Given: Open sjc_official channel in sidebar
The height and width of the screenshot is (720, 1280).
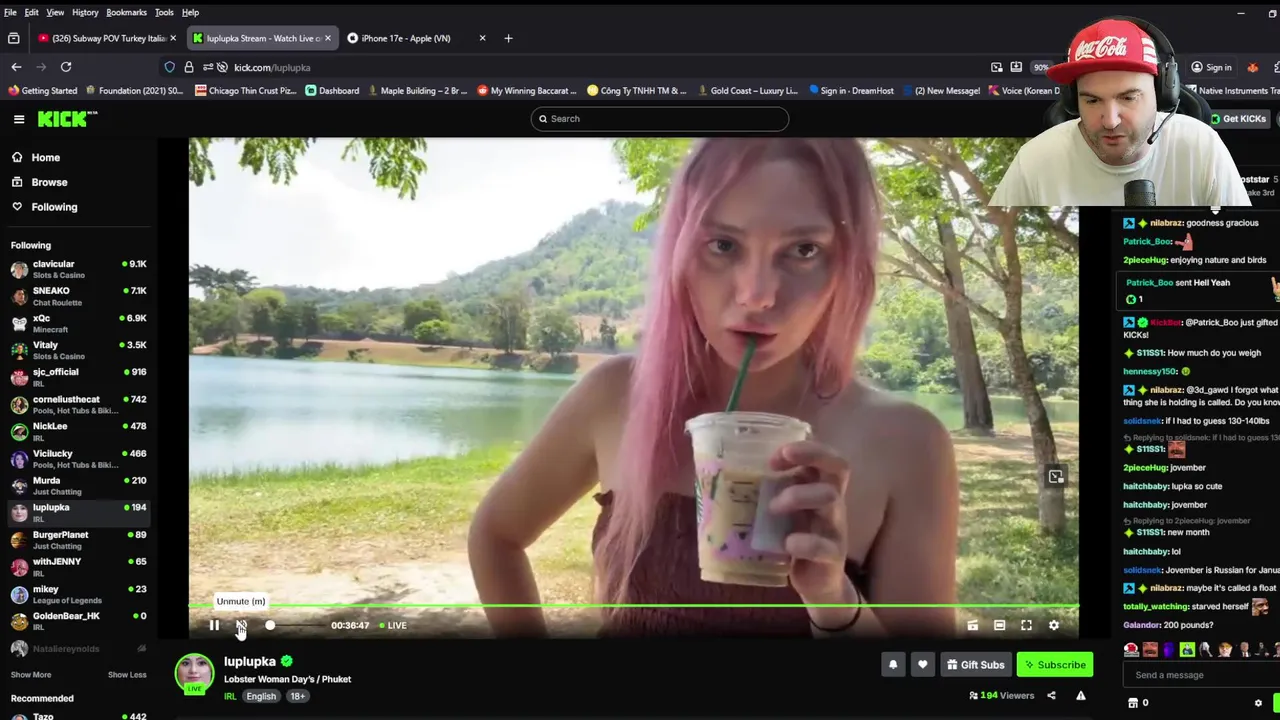Looking at the screenshot, I should coord(78,377).
